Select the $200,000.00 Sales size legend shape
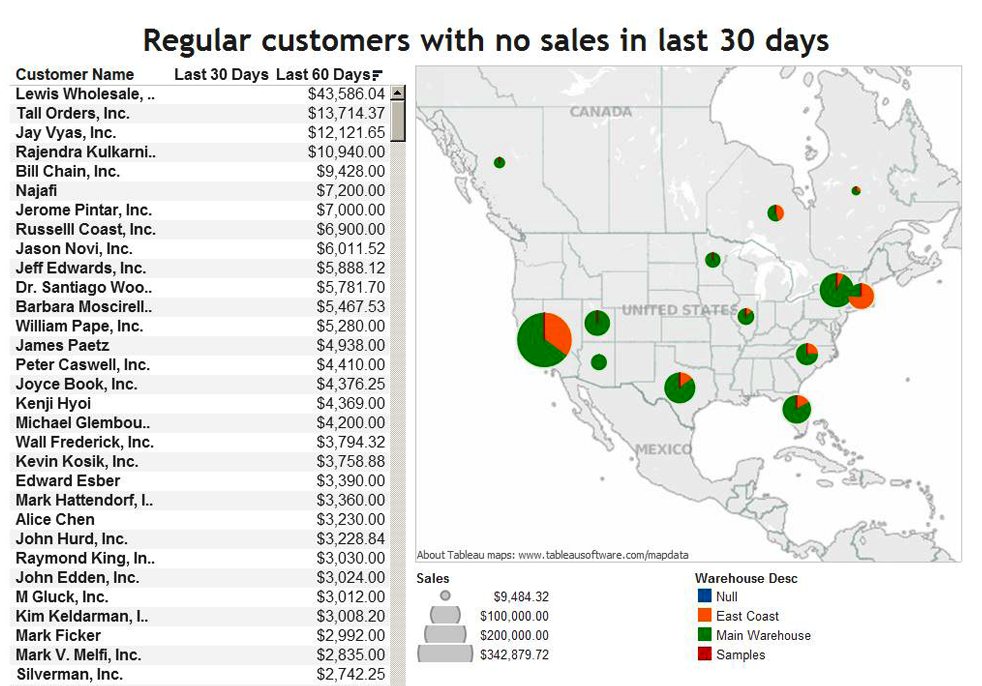This screenshot has width=982, height=686. click(445, 635)
